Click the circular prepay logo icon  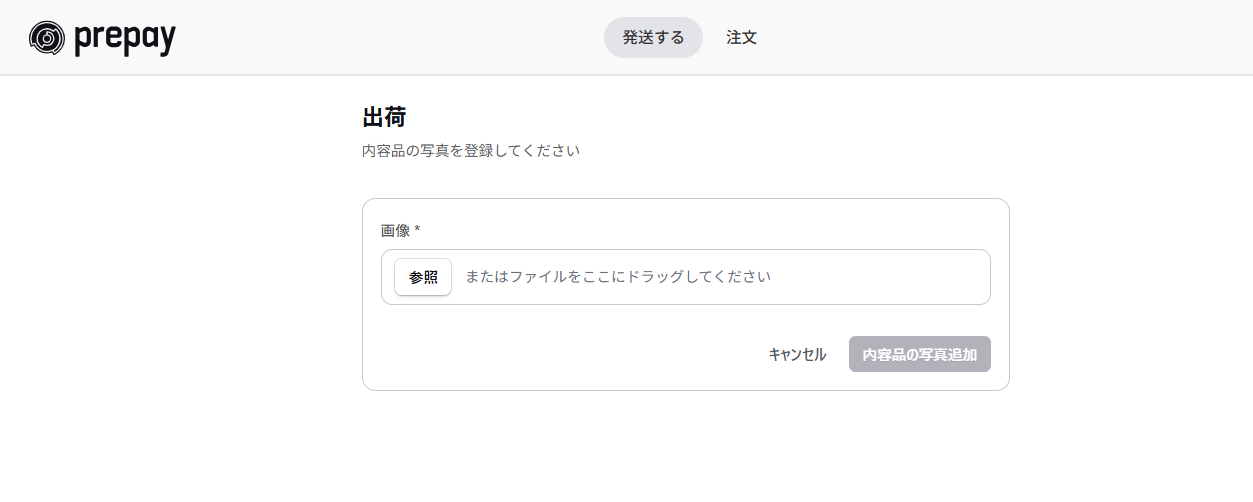[47, 38]
